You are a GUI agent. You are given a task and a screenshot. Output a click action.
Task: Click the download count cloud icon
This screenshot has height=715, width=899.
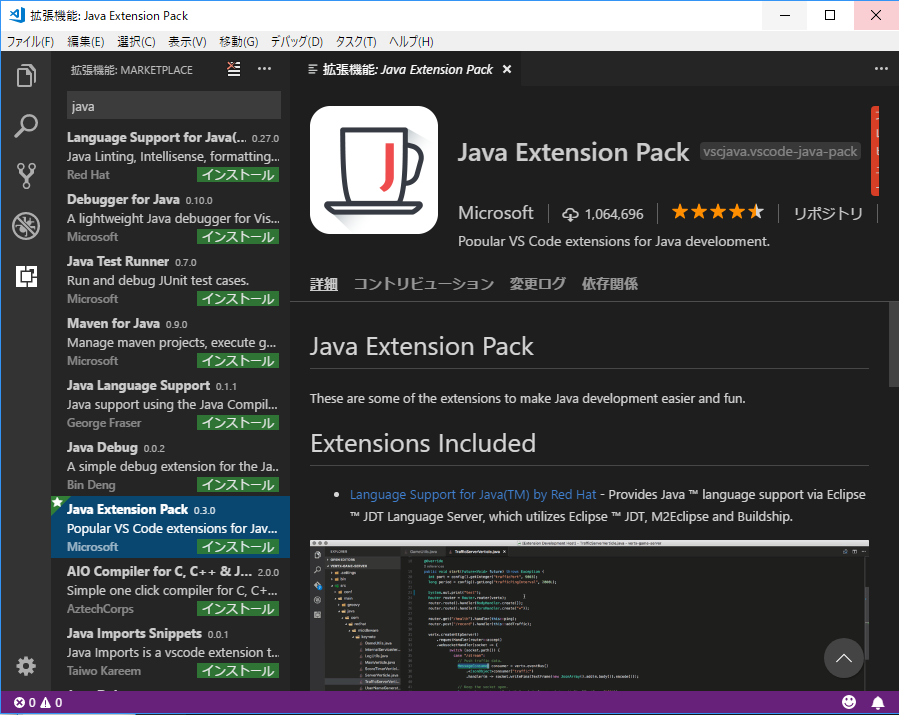tap(570, 214)
